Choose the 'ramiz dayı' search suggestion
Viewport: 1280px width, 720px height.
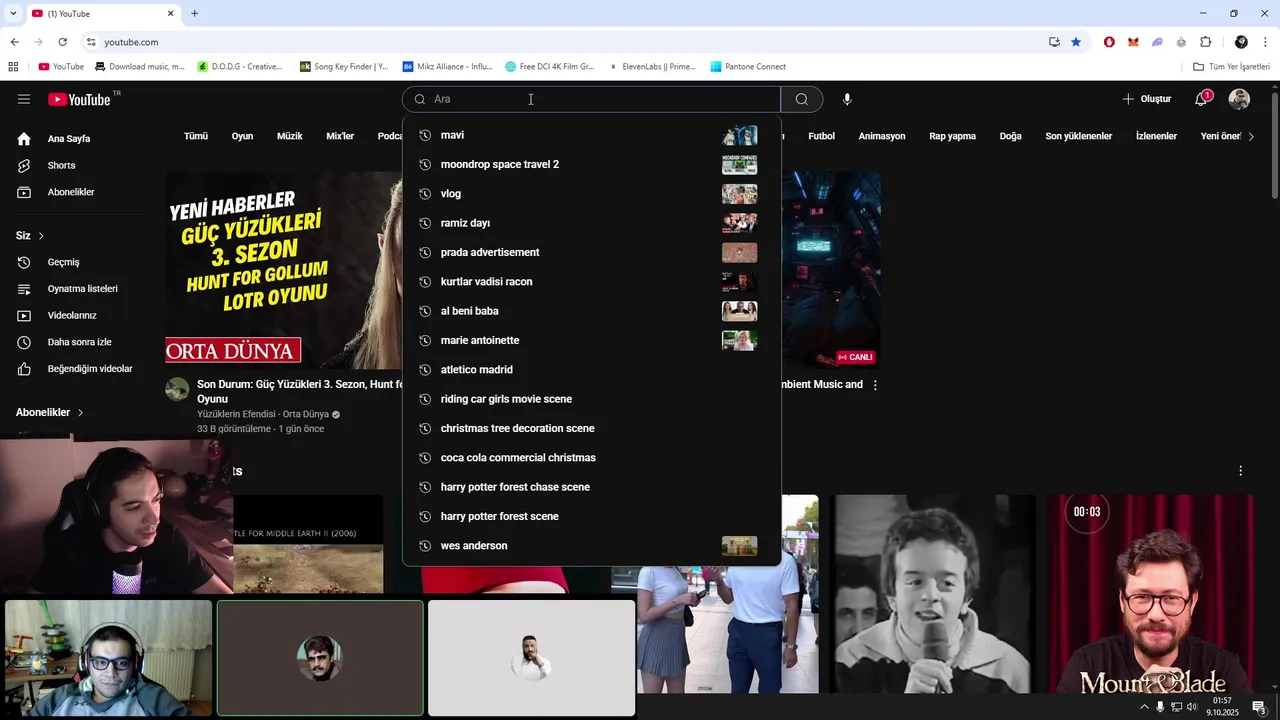click(x=591, y=223)
